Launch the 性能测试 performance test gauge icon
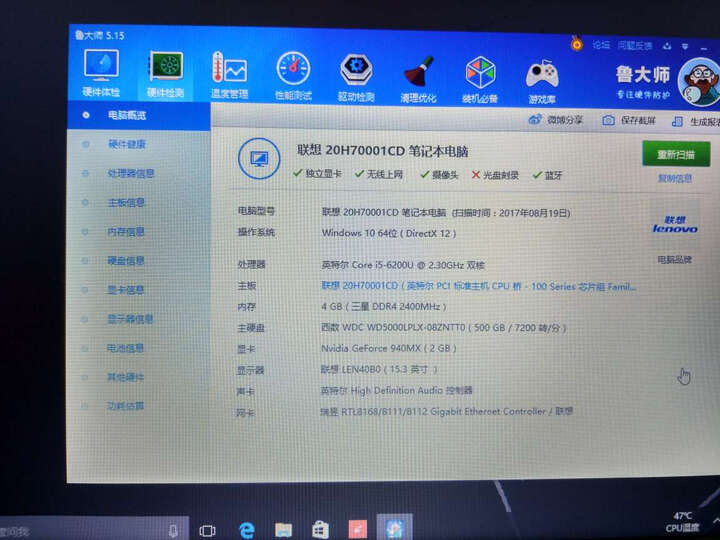 click(x=293, y=76)
